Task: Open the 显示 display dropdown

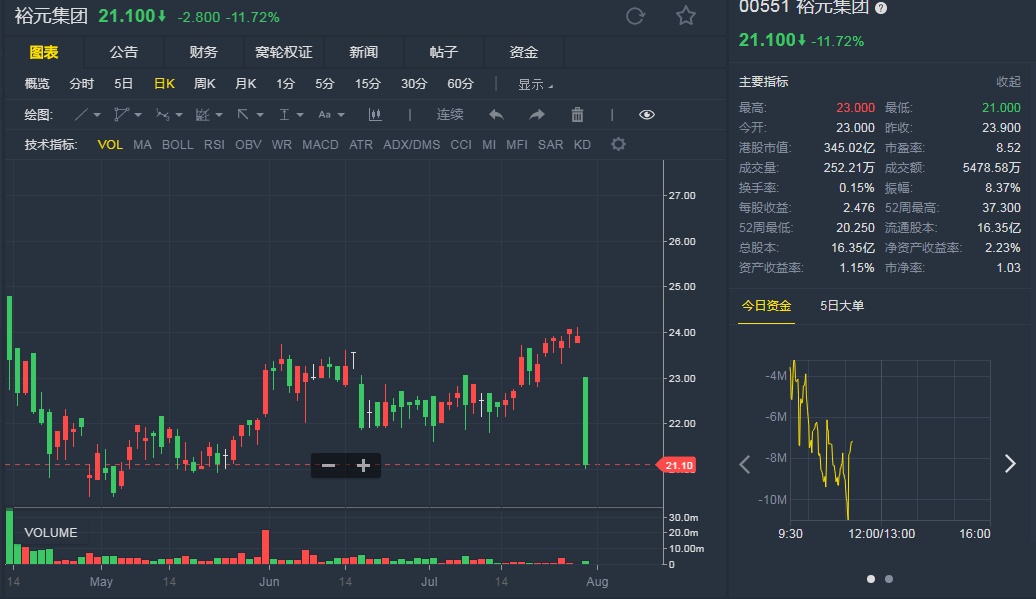Action: (535, 84)
